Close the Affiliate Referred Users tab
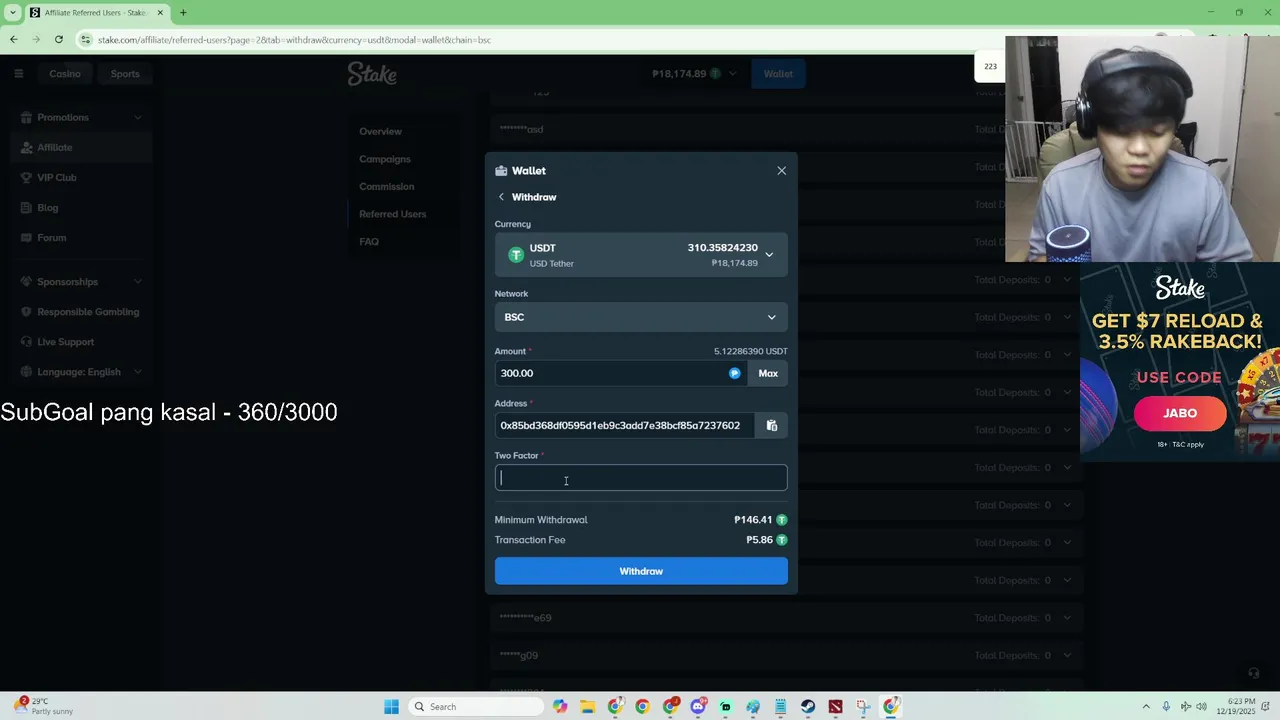 [x=160, y=13]
